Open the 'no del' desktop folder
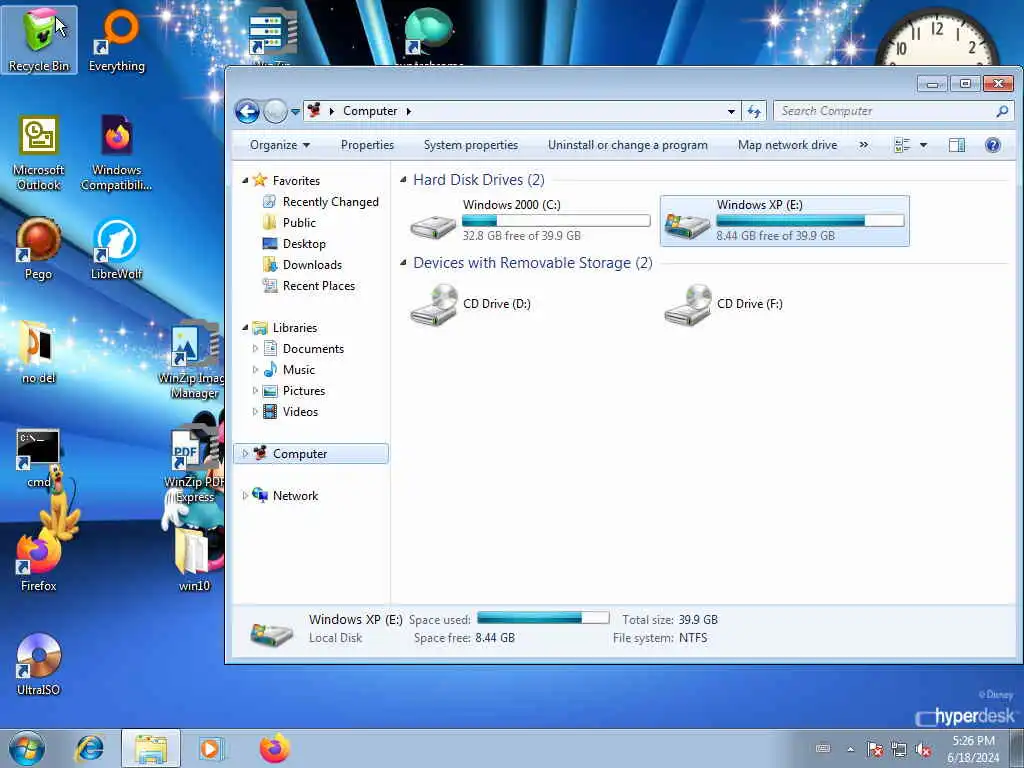The image size is (1024, 768). (x=39, y=352)
